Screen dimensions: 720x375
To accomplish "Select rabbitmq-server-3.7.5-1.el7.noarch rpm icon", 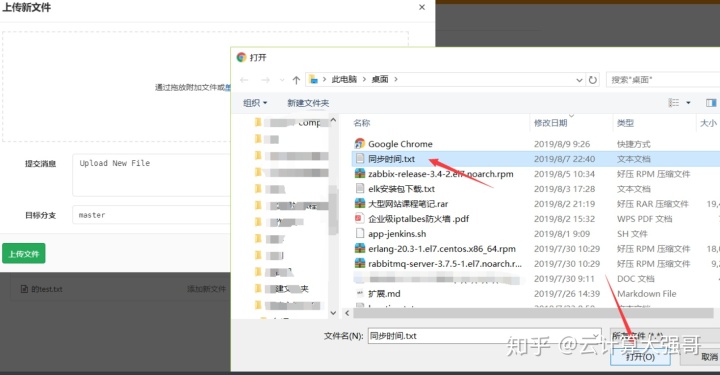I will click(x=360, y=263).
